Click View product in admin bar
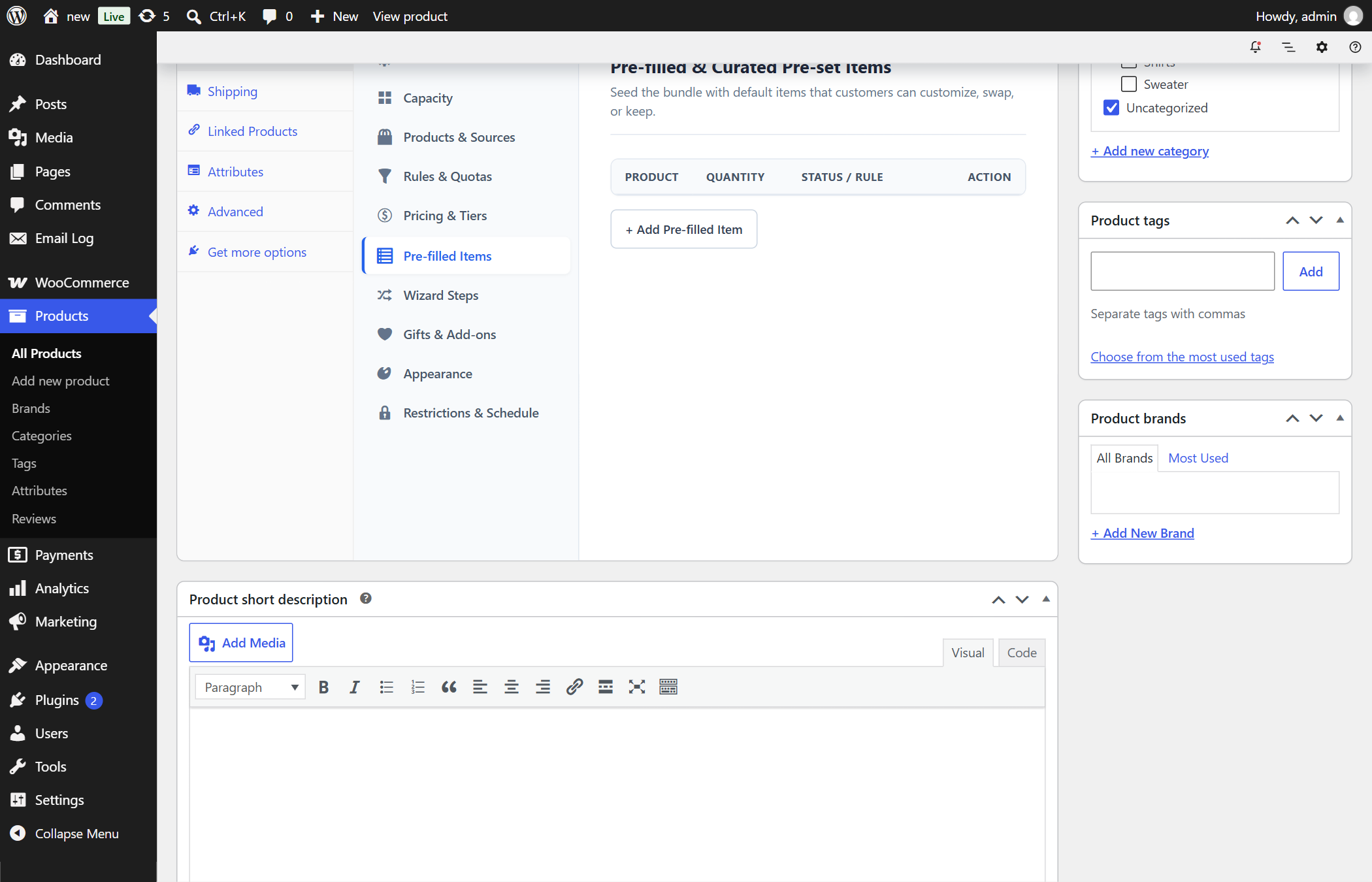The height and width of the screenshot is (882, 1372). 410,16
